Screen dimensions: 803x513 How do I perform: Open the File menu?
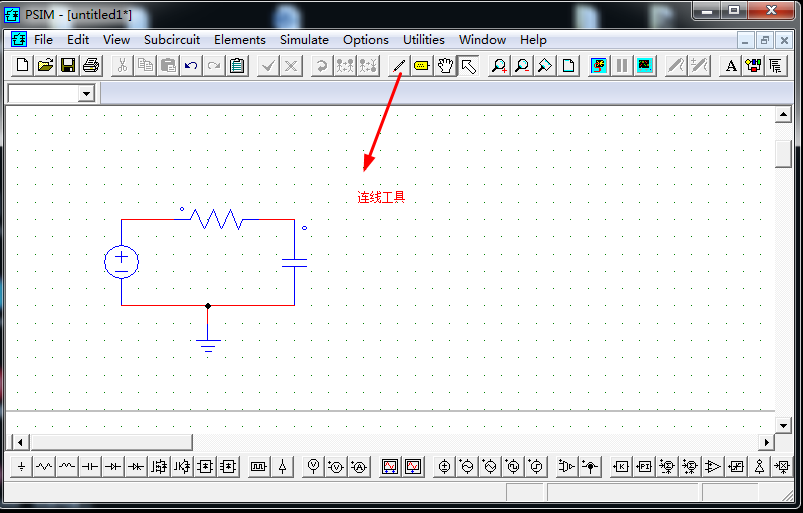pos(43,40)
